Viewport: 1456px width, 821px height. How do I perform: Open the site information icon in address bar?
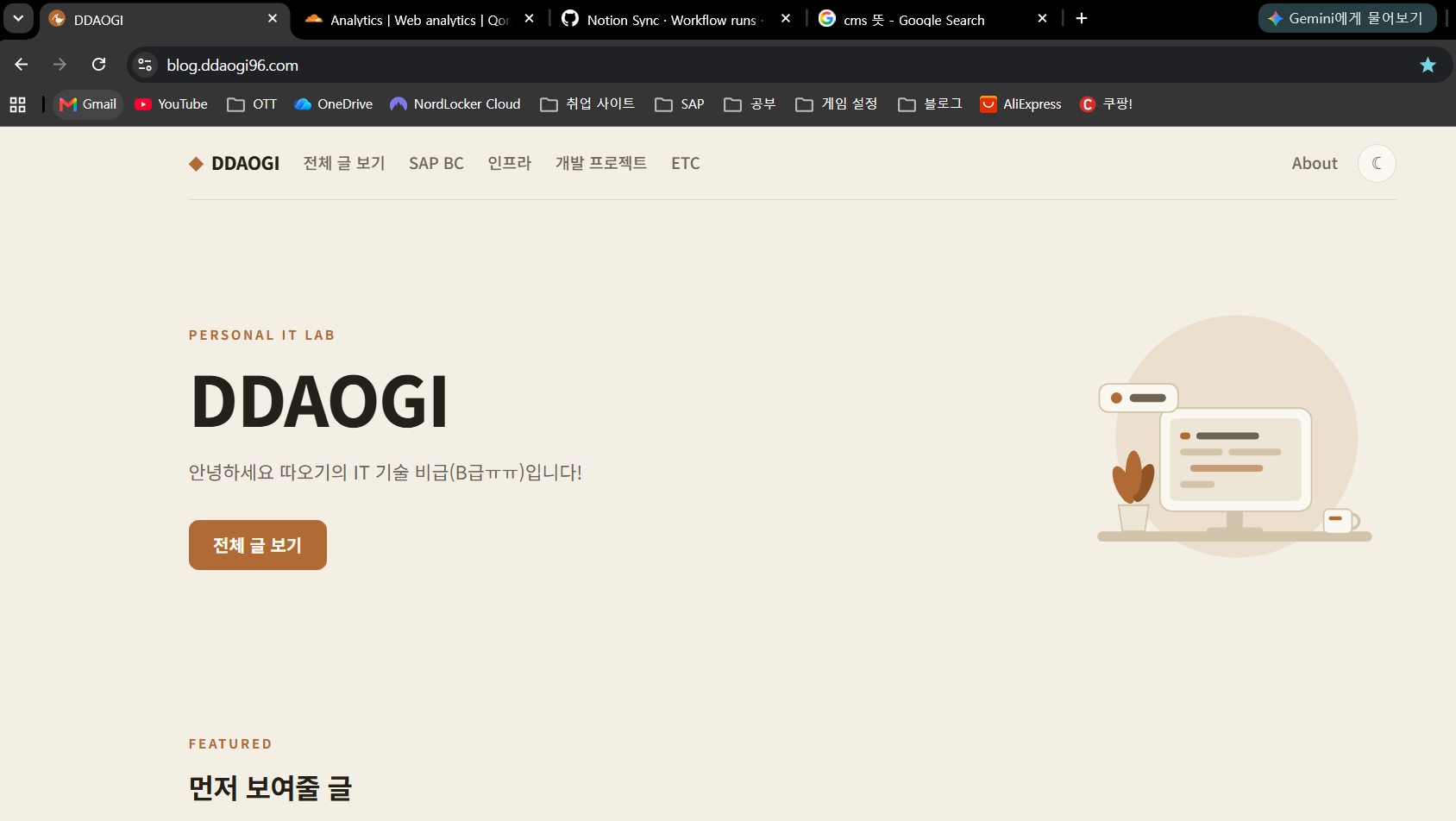coord(145,65)
